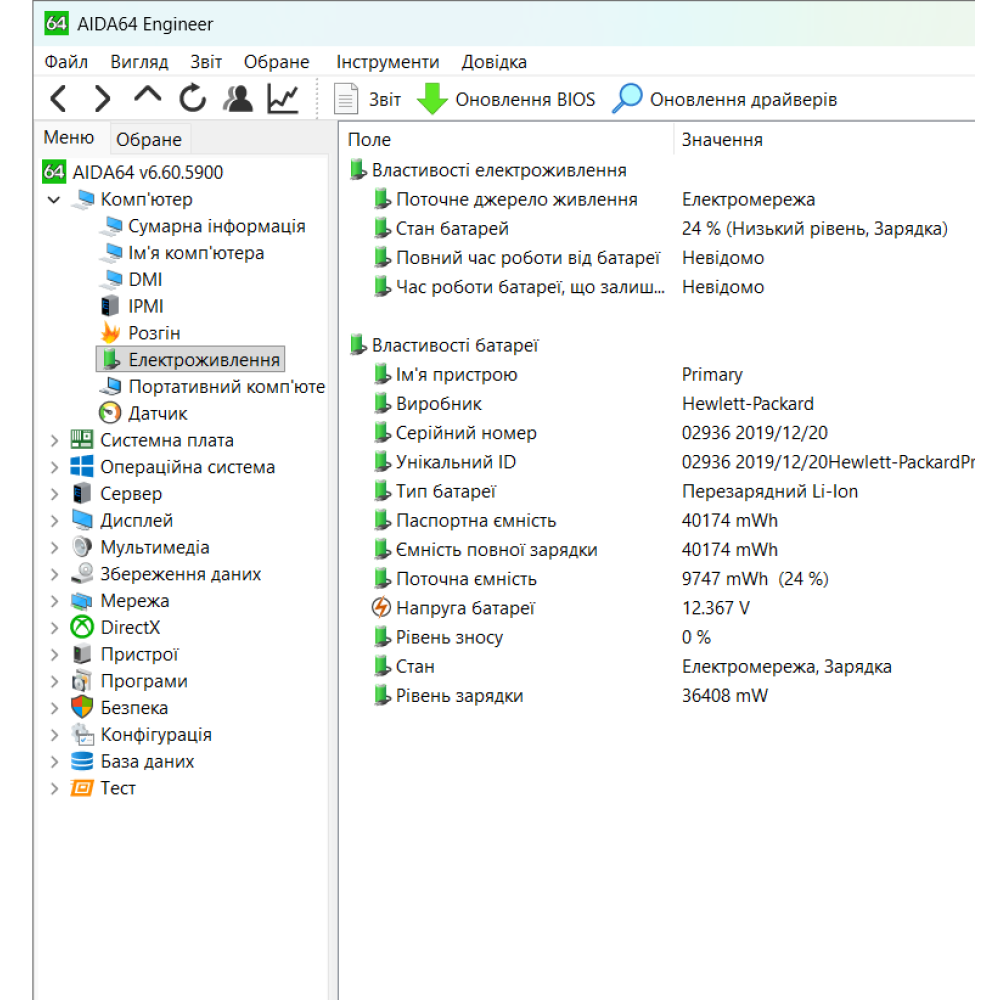
Task: Switch to the Обране tab
Action: 149,140
